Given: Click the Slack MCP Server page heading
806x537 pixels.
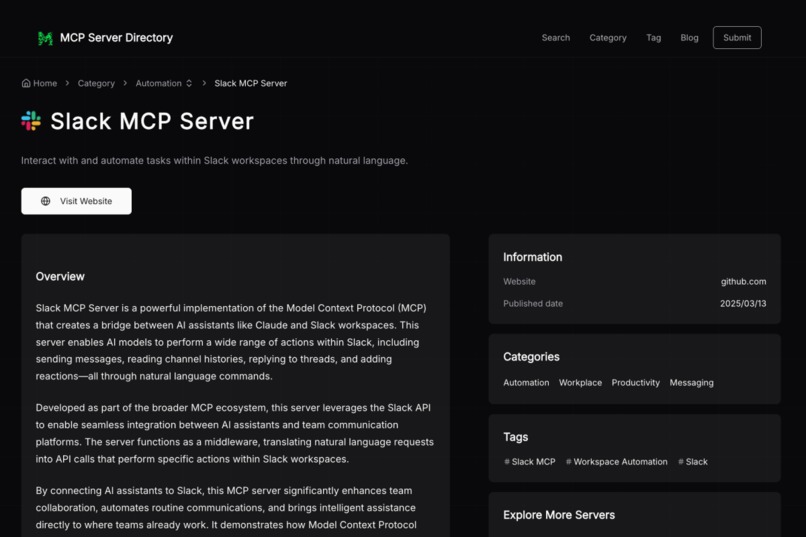Looking at the screenshot, I should (x=152, y=121).
